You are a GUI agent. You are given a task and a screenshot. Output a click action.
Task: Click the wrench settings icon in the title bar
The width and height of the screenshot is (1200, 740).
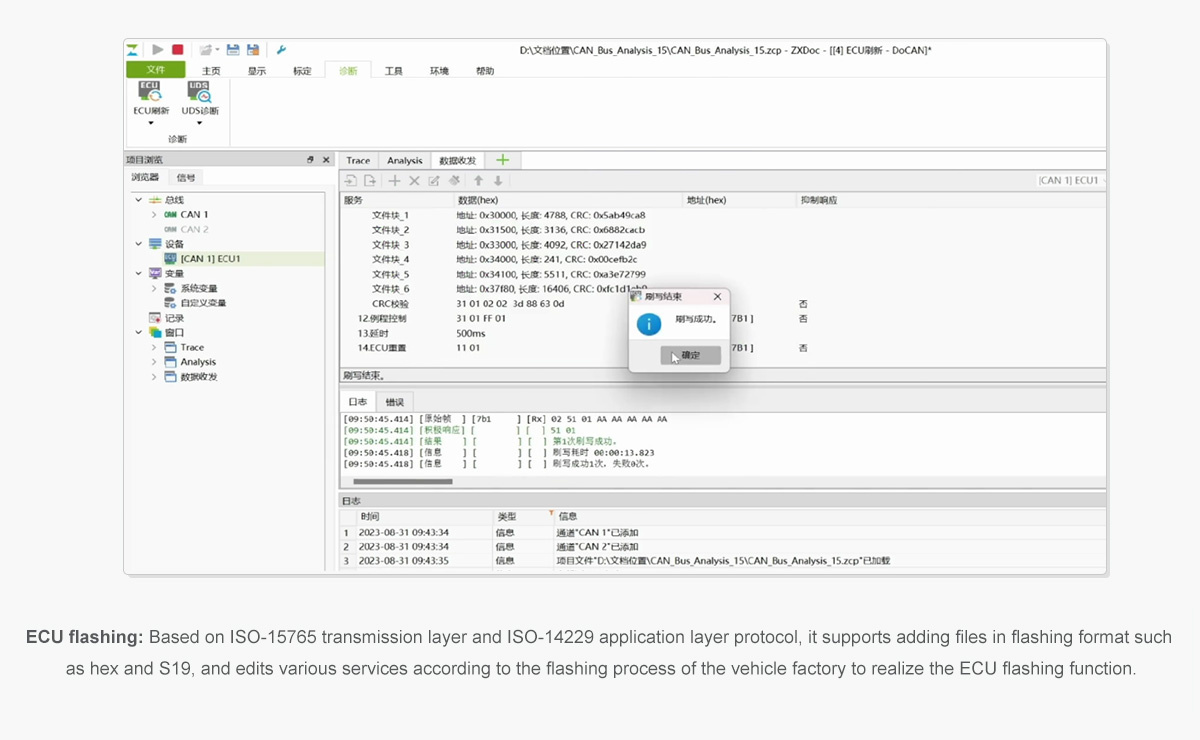point(281,49)
